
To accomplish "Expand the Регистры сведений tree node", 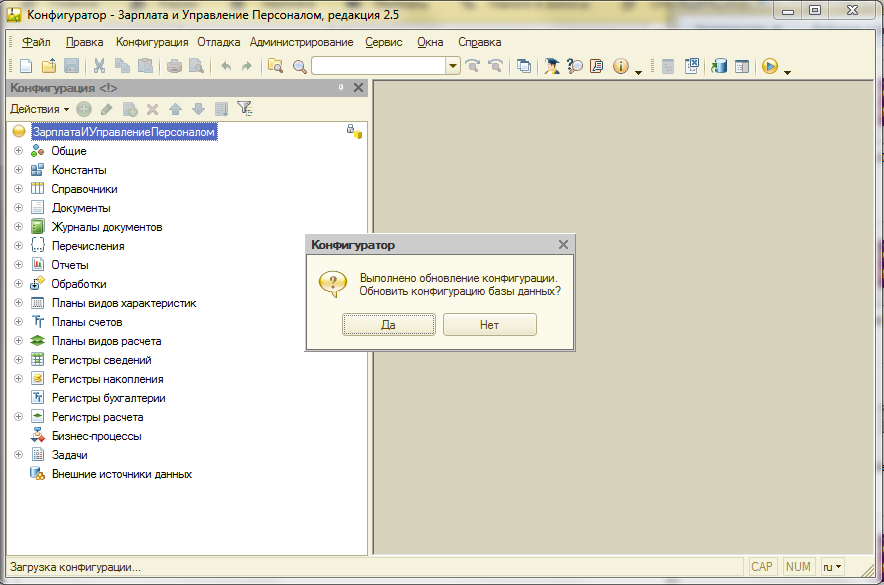I will coord(19,360).
